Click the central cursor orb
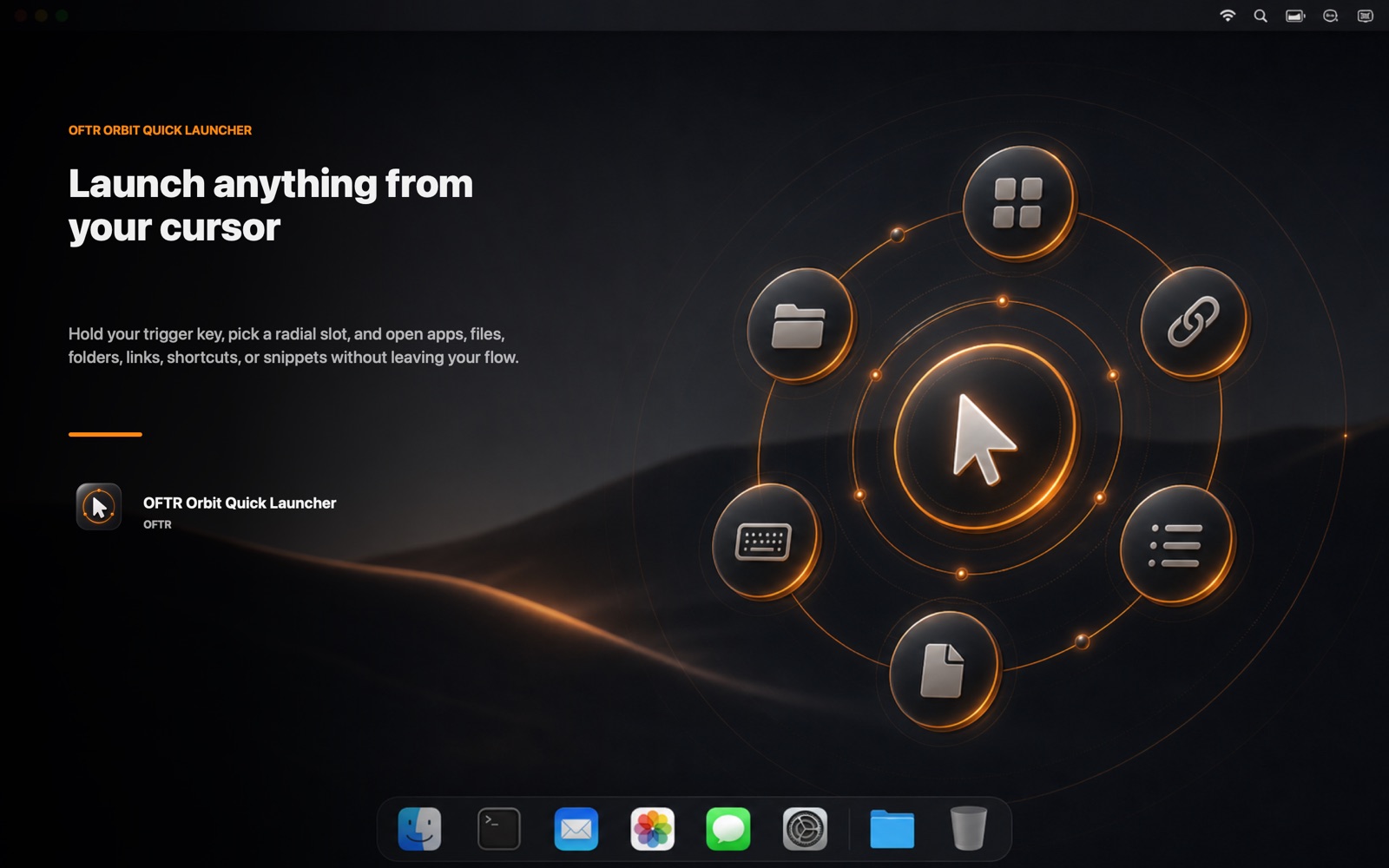The width and height of the screenshot is (1389, 868). point(984,437)
